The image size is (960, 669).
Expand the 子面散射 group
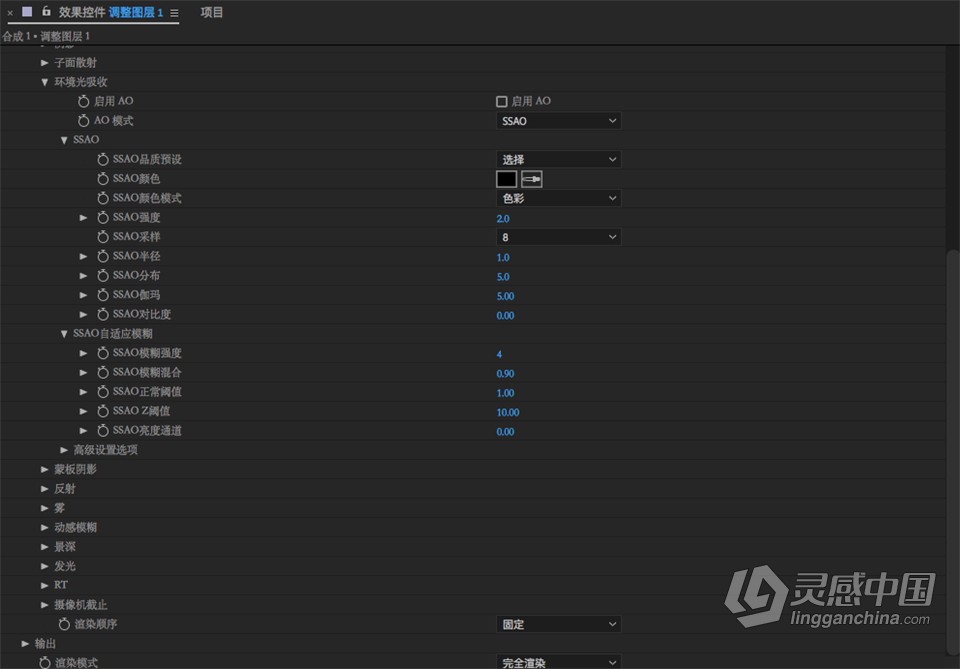pyautogui.click(x=45, y=62)
